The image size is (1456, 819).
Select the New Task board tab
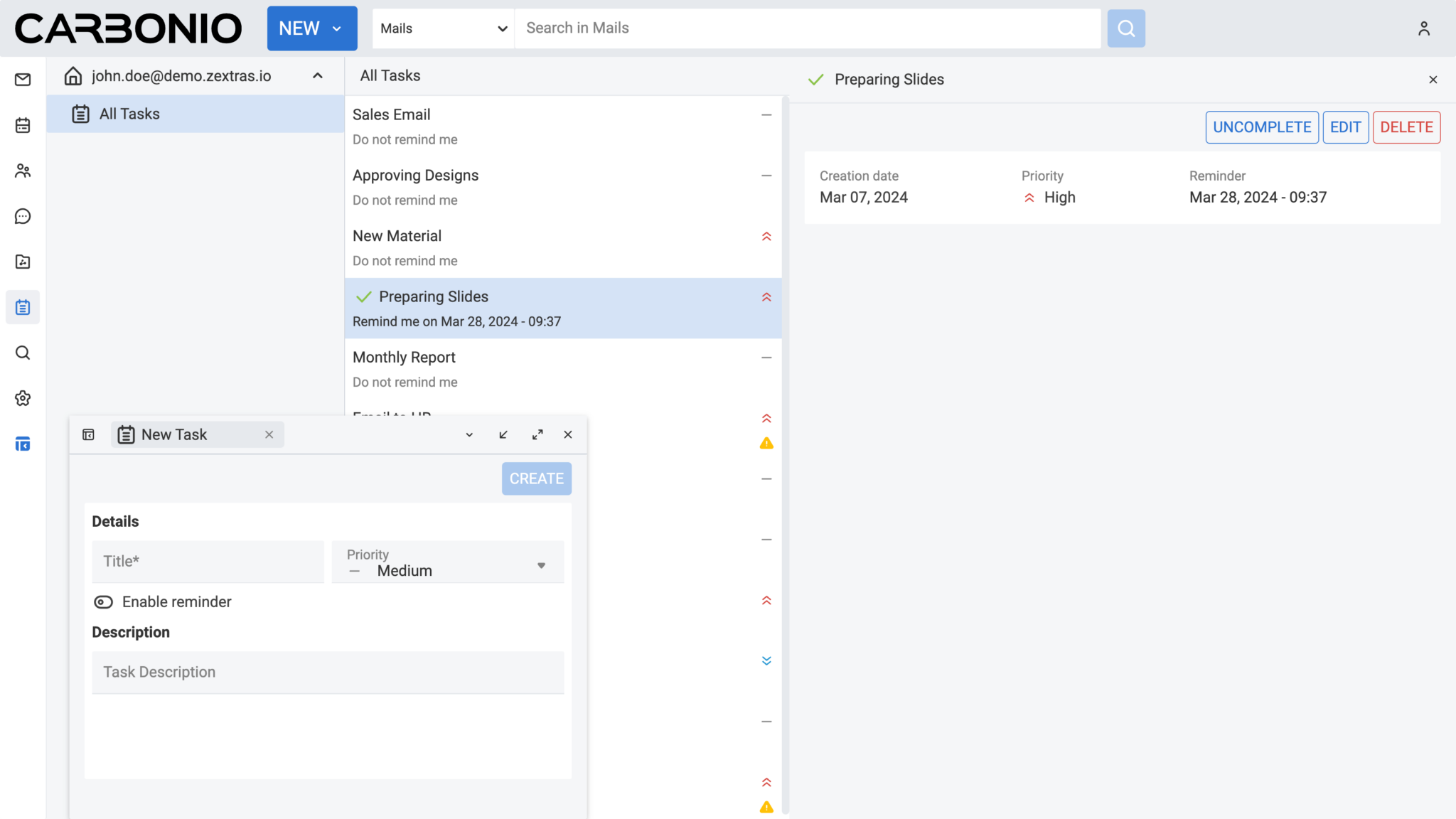[x=173, y=434]
